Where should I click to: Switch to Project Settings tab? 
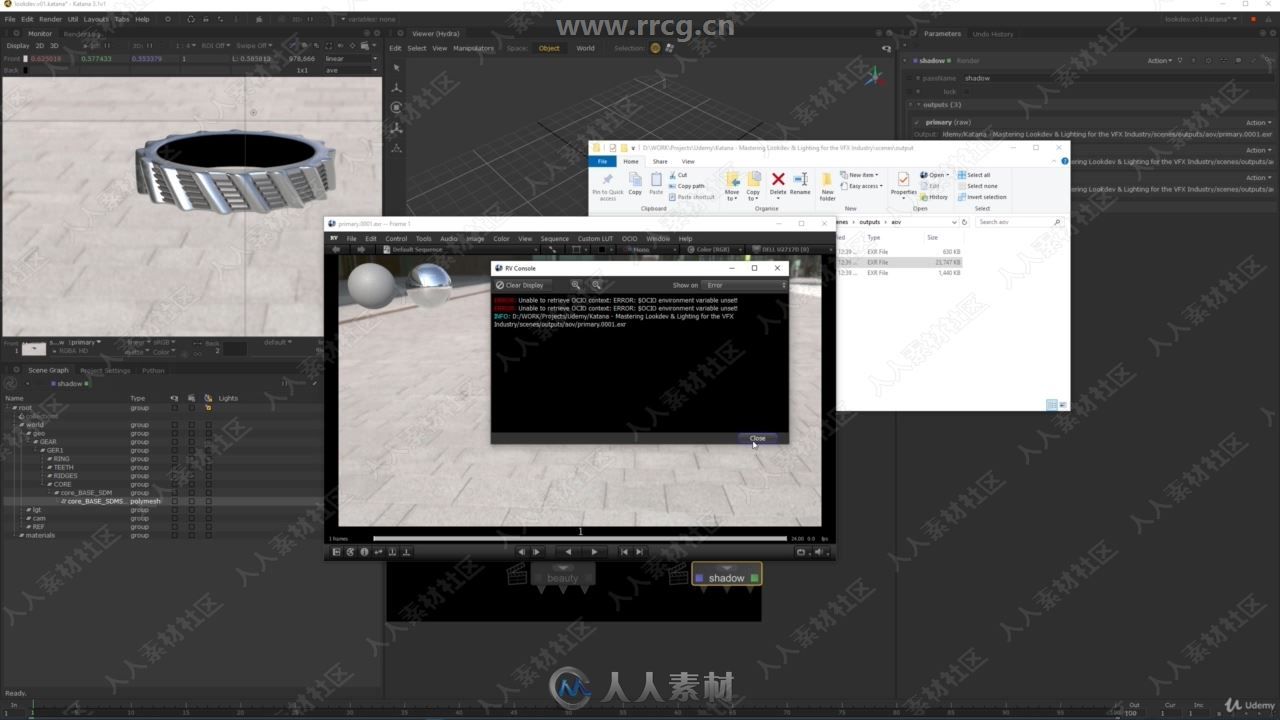click(x=105, y=370)
